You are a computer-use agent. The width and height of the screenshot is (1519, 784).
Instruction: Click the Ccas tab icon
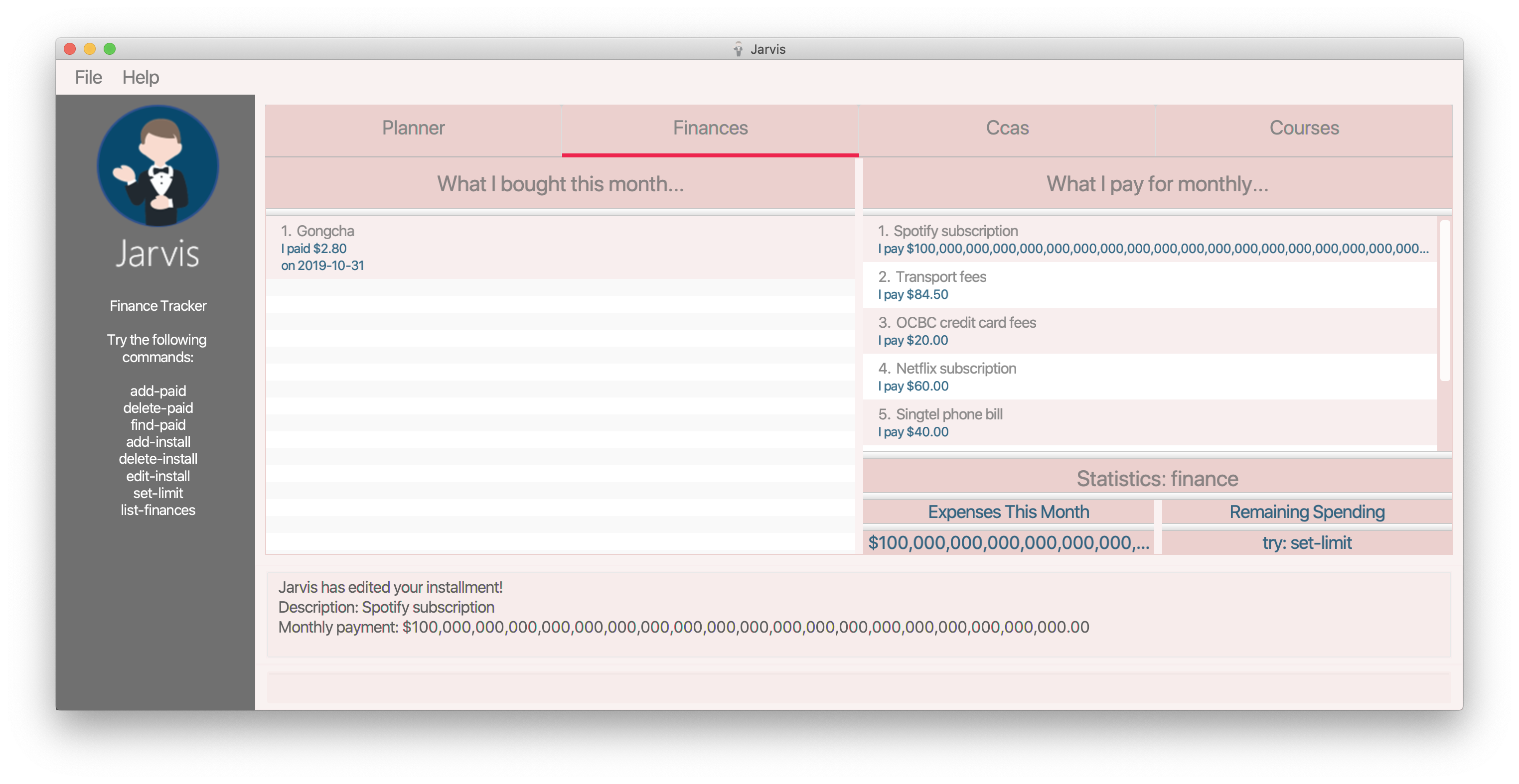click(1008, 127)
